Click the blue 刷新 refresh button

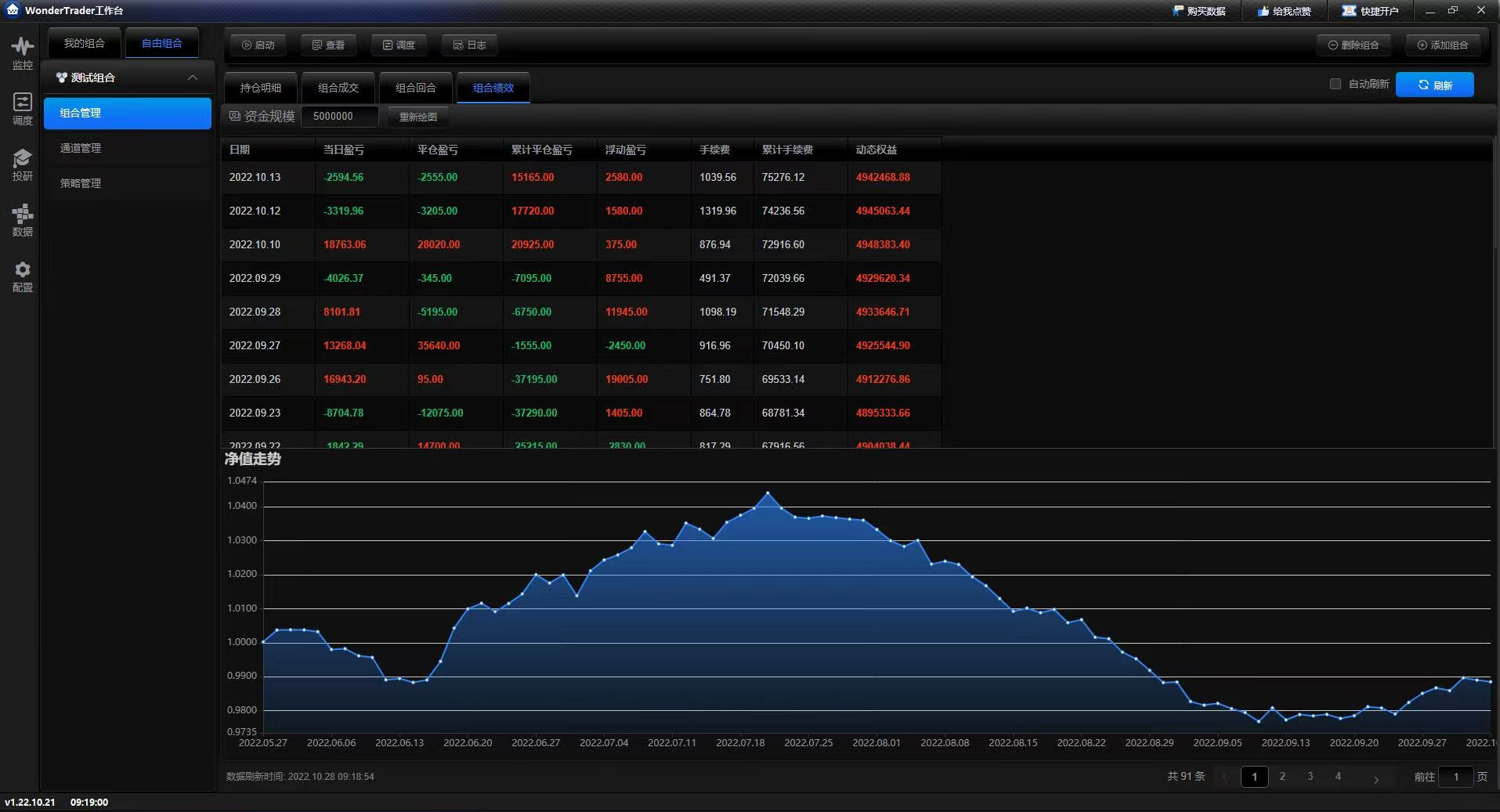coord(1435,84)
